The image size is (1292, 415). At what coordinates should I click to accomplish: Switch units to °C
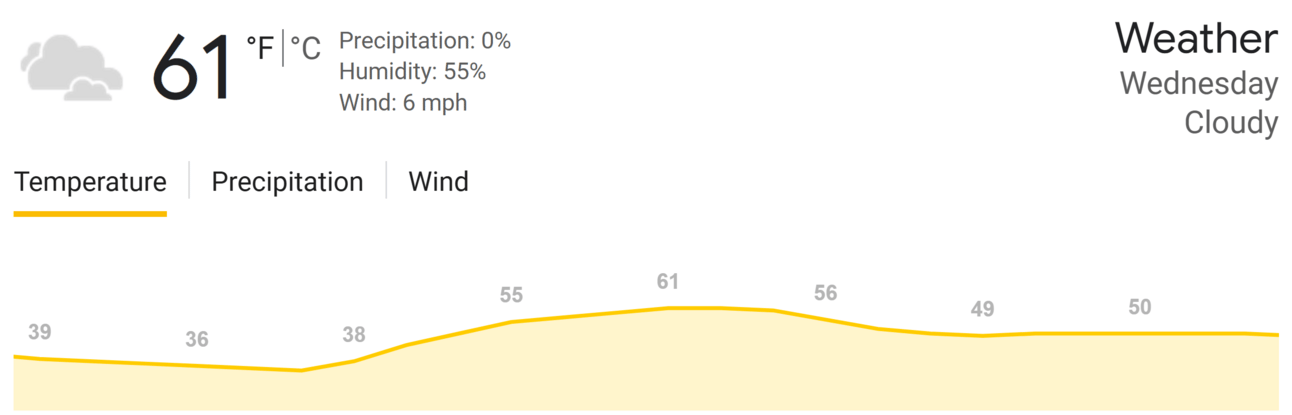[306, 47]
